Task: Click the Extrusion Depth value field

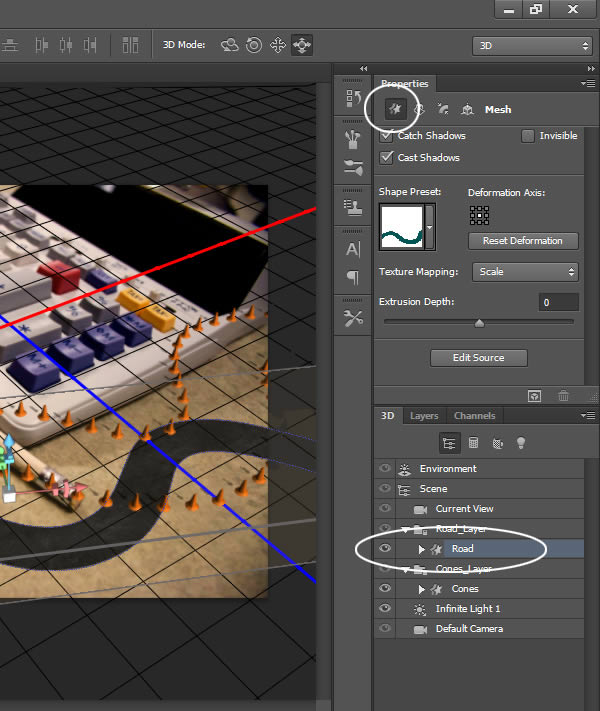Action: (558, 302)
